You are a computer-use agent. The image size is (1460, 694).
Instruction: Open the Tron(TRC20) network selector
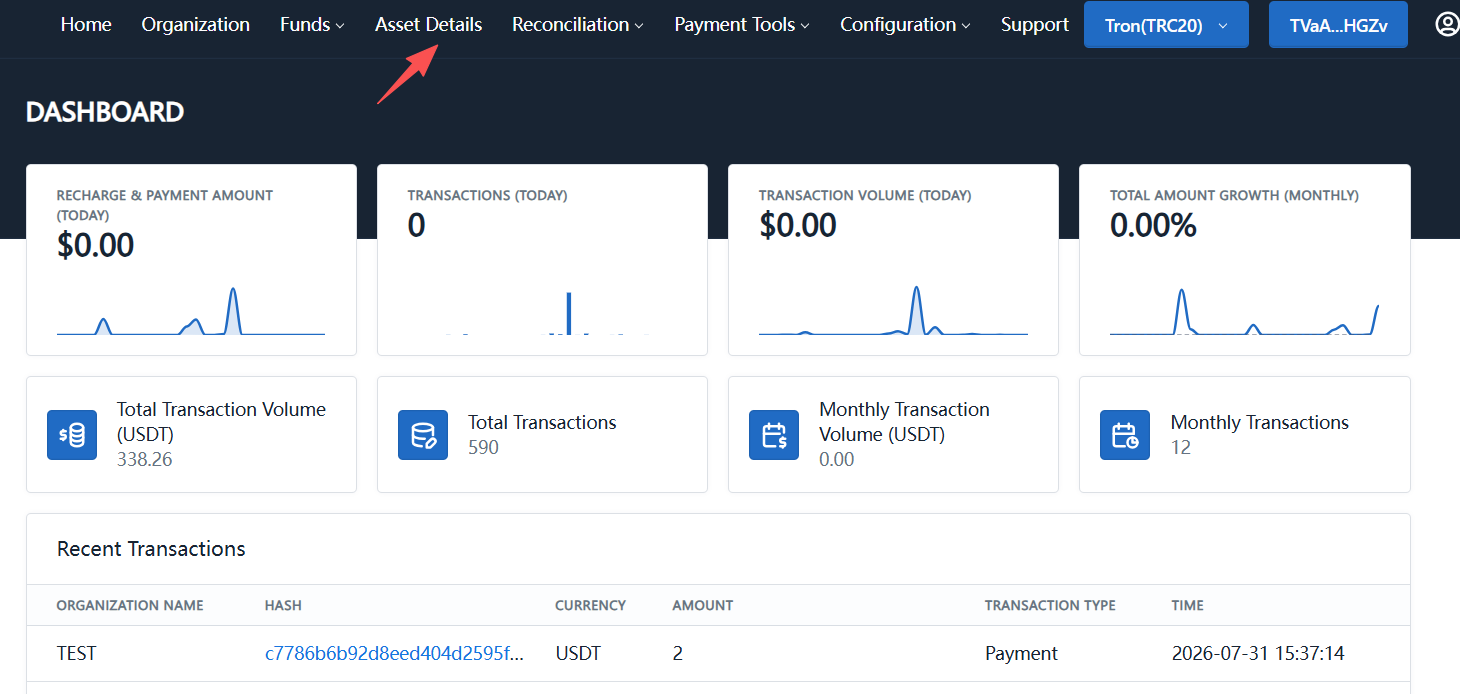coord(1166,25)
